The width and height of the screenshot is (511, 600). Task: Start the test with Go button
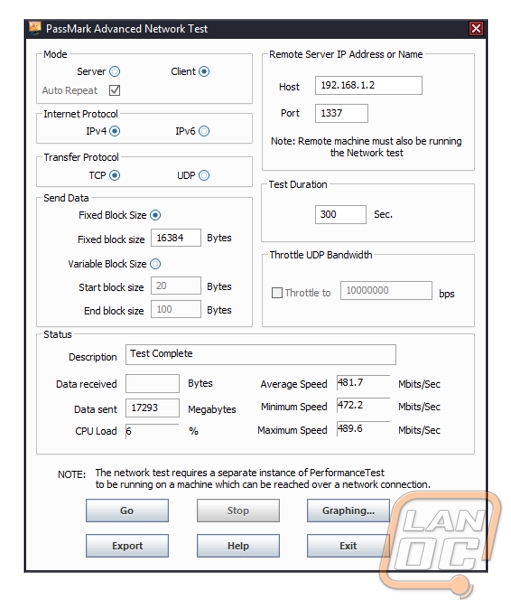127,510
